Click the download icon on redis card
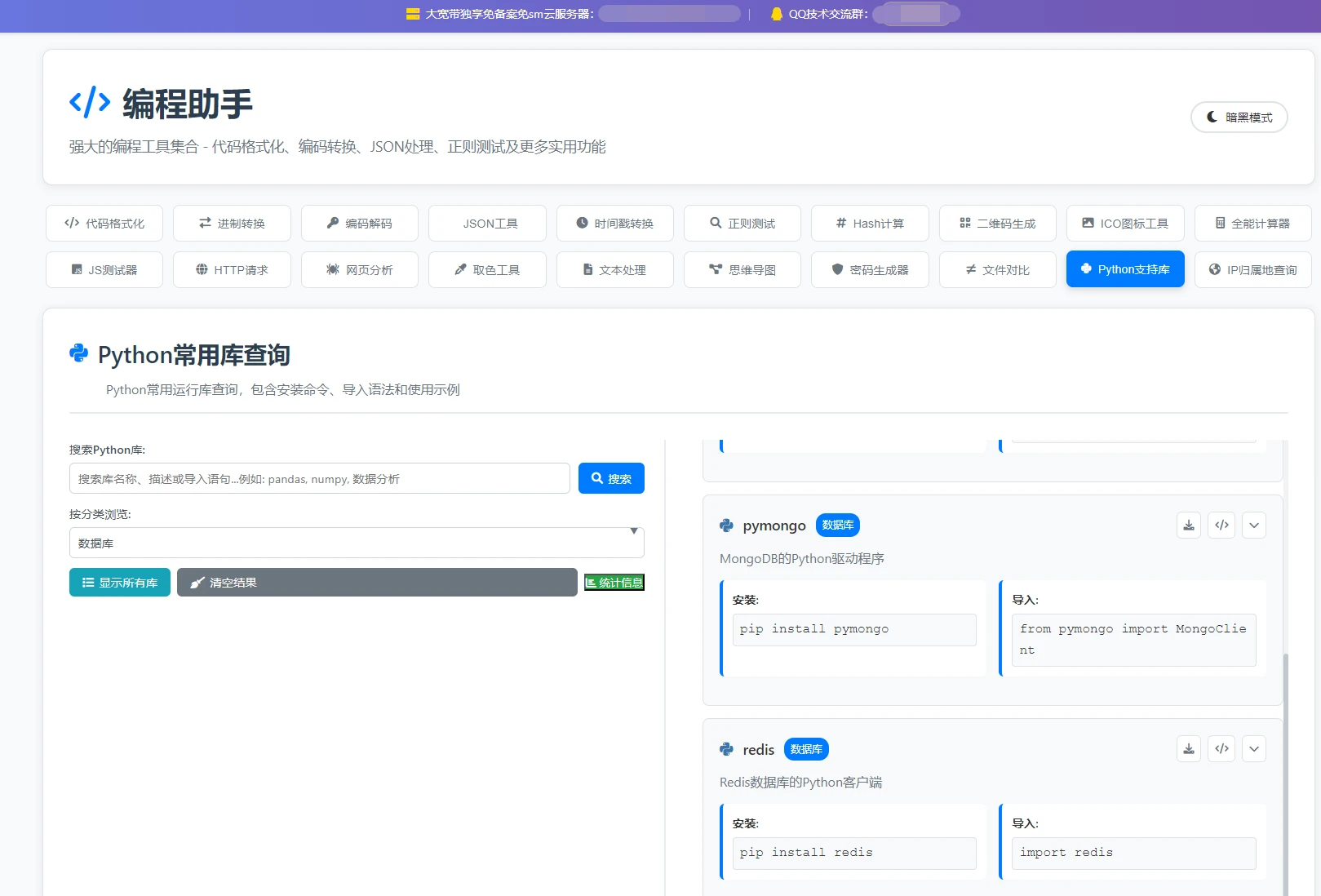1321x896 pixels. pos(1188,749)
